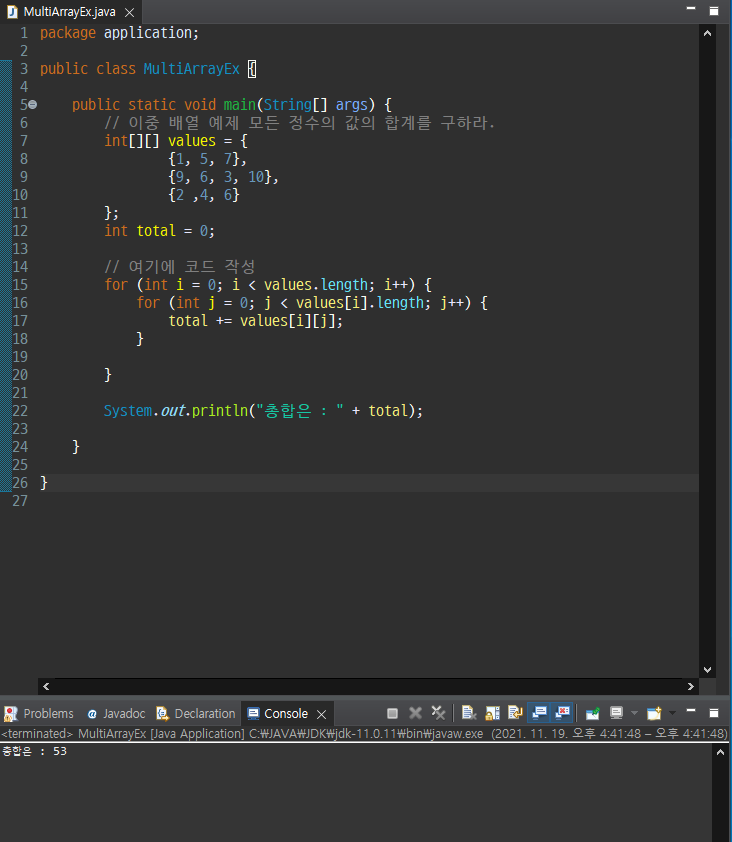
Task: Clear the Console output
Action: tap(469, 713)
